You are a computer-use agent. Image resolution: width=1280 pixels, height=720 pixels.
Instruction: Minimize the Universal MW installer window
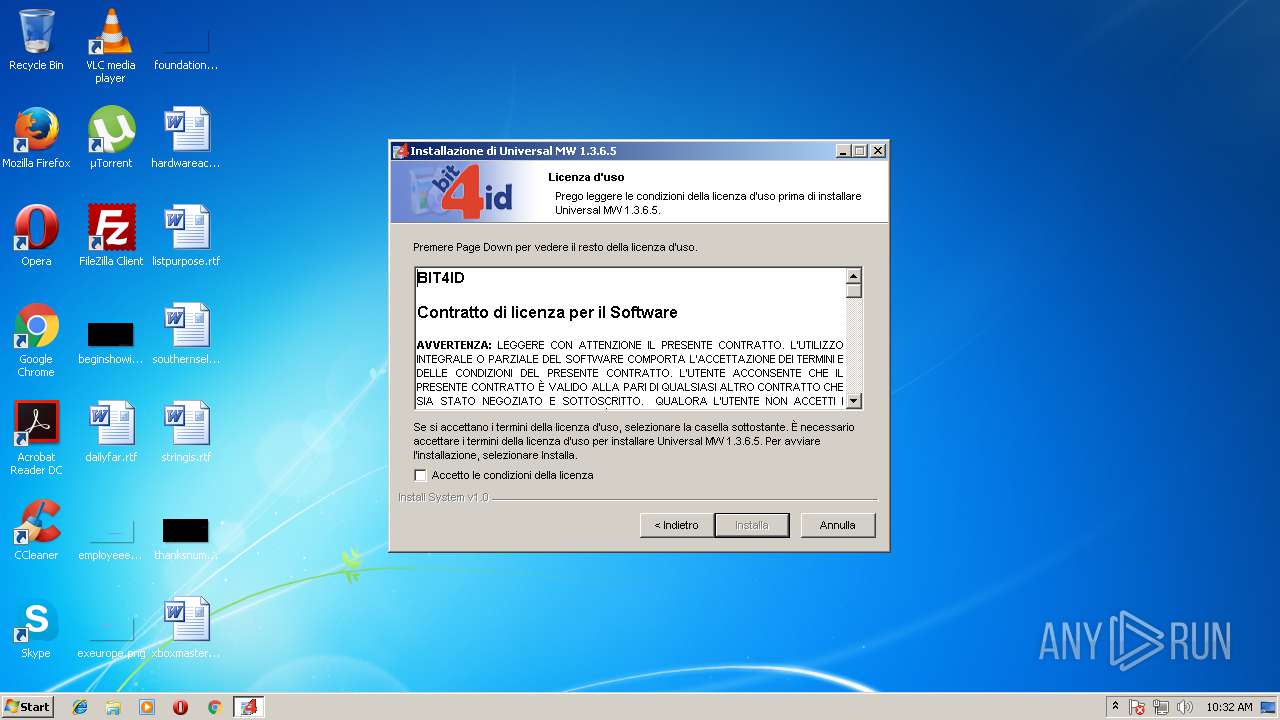tap(844, 151)
